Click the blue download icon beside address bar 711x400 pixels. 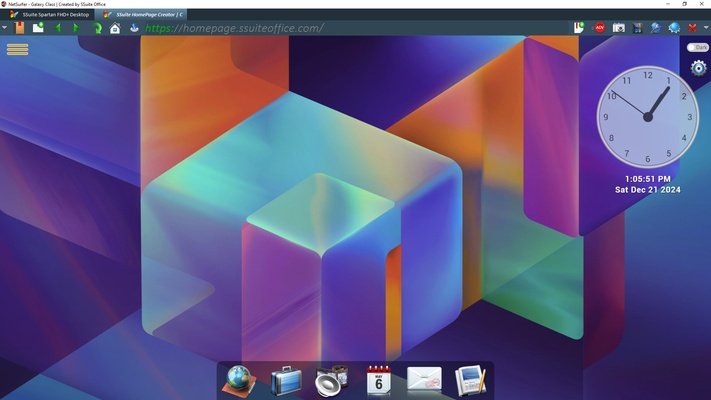[134, 28]
